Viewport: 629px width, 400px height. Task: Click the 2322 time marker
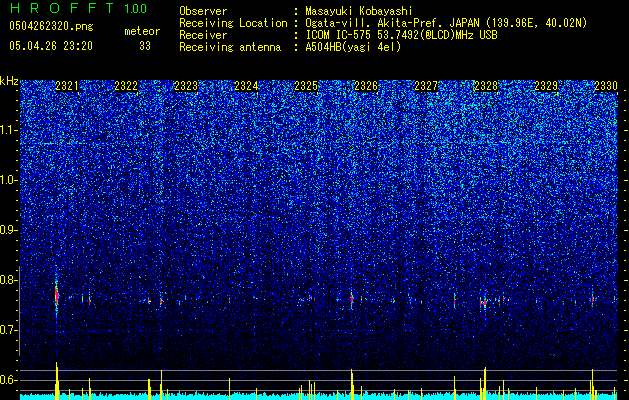pyautogui.click(x=126, y=86)
